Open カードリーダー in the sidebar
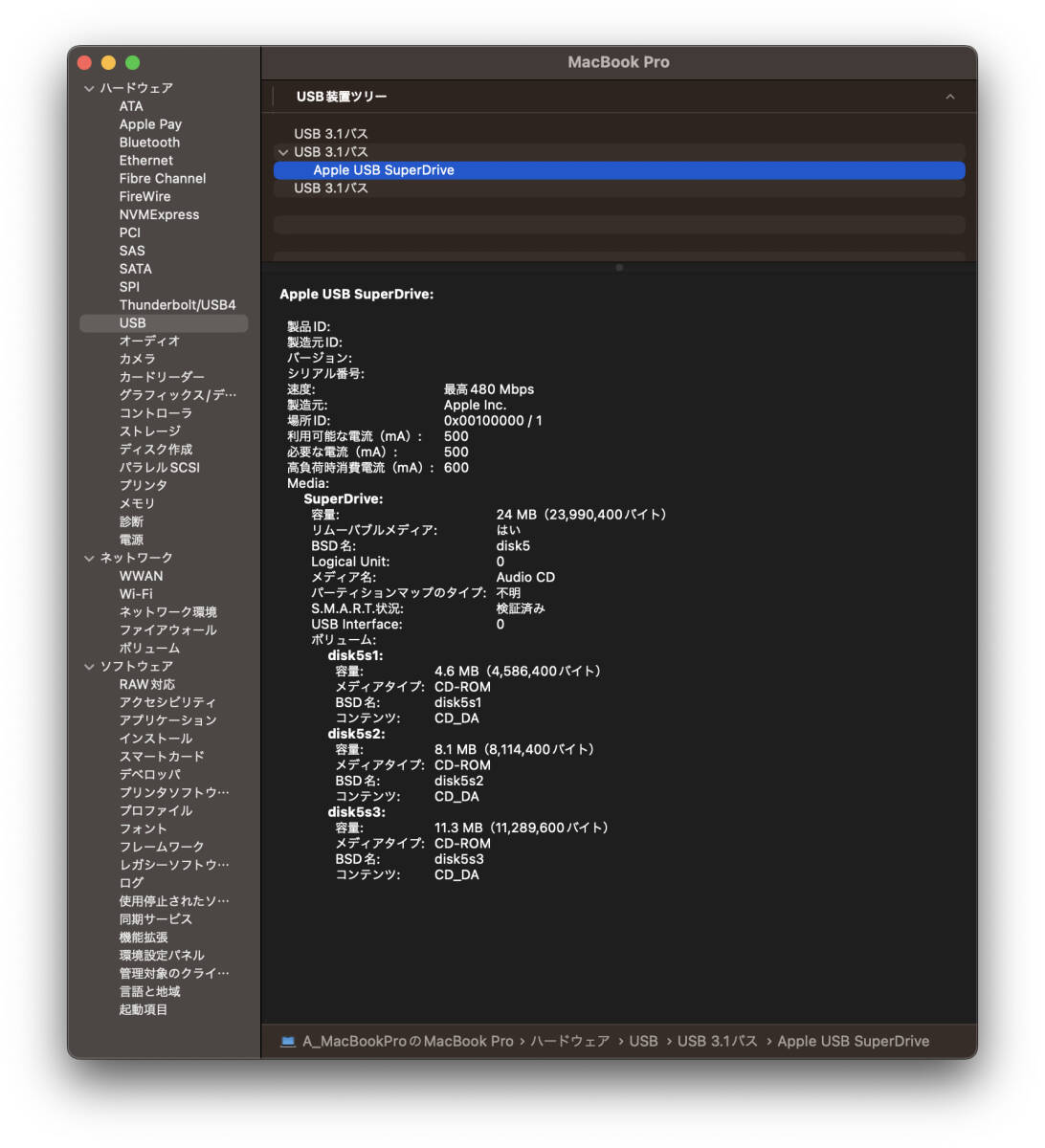The image size is (1045, 1148). coord(162,378)
